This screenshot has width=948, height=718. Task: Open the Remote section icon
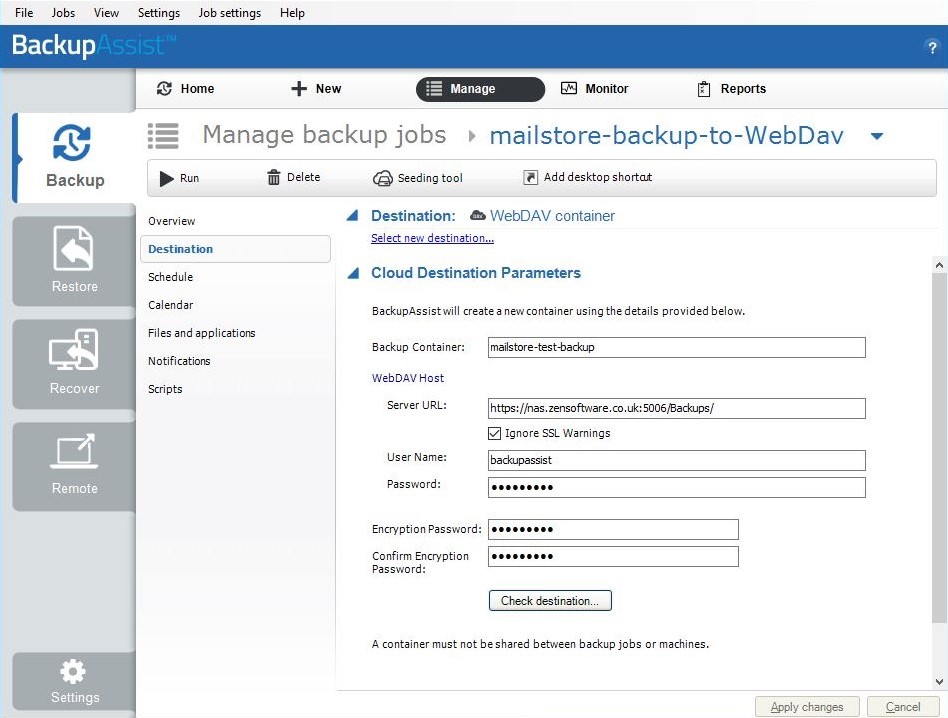(x=74, y=453)
